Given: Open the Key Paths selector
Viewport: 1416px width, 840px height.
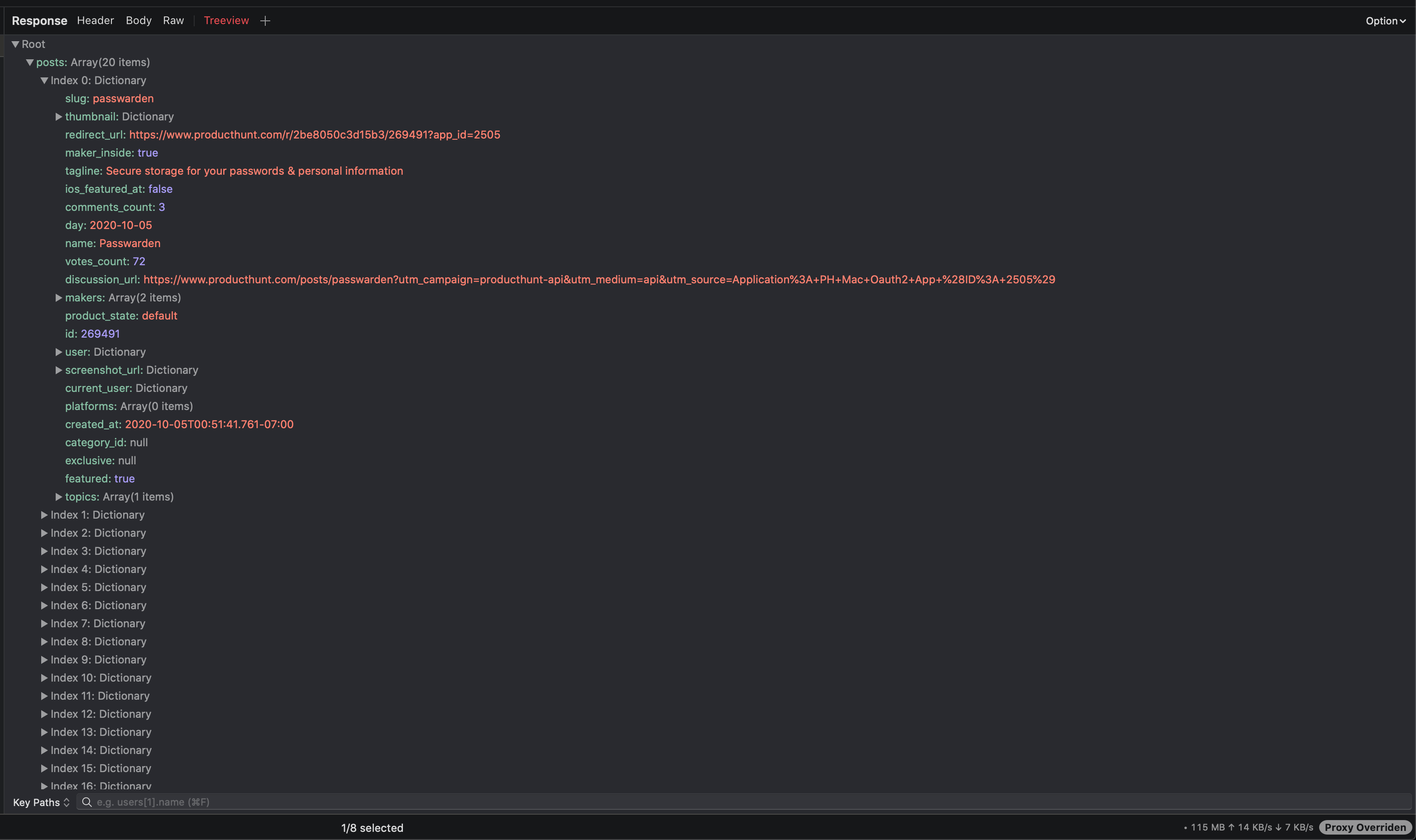Looking at the screenshot, I should 41,802.
